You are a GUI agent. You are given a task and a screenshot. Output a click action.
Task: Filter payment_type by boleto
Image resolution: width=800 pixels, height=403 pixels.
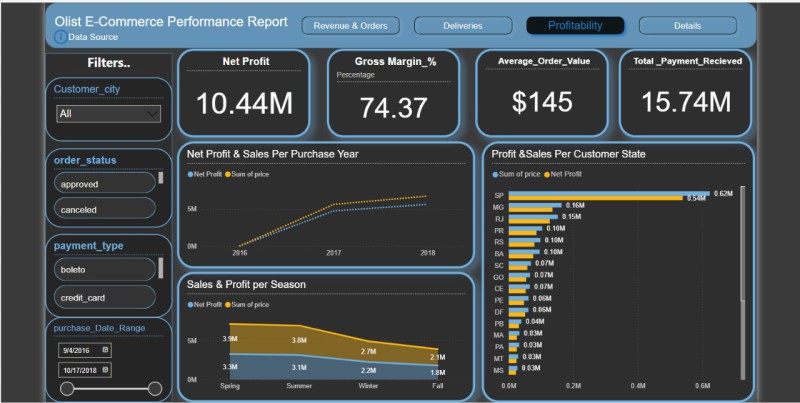coord(105,269)
